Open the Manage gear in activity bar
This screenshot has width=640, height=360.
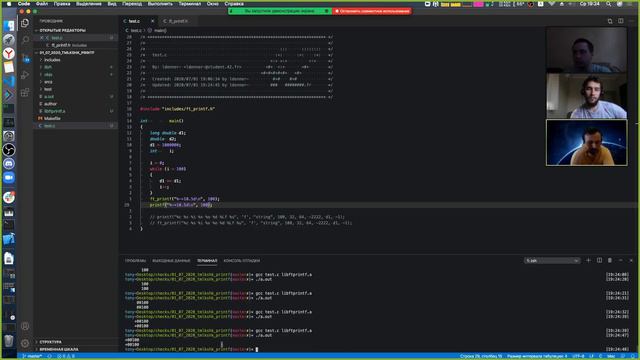25,343
